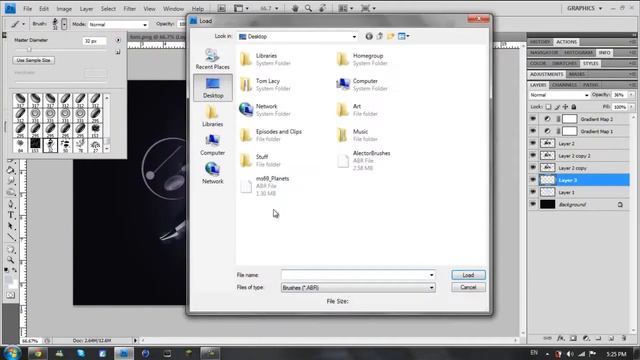
Task: Select Desktop in the places sidebar
Action: [213, 87]
